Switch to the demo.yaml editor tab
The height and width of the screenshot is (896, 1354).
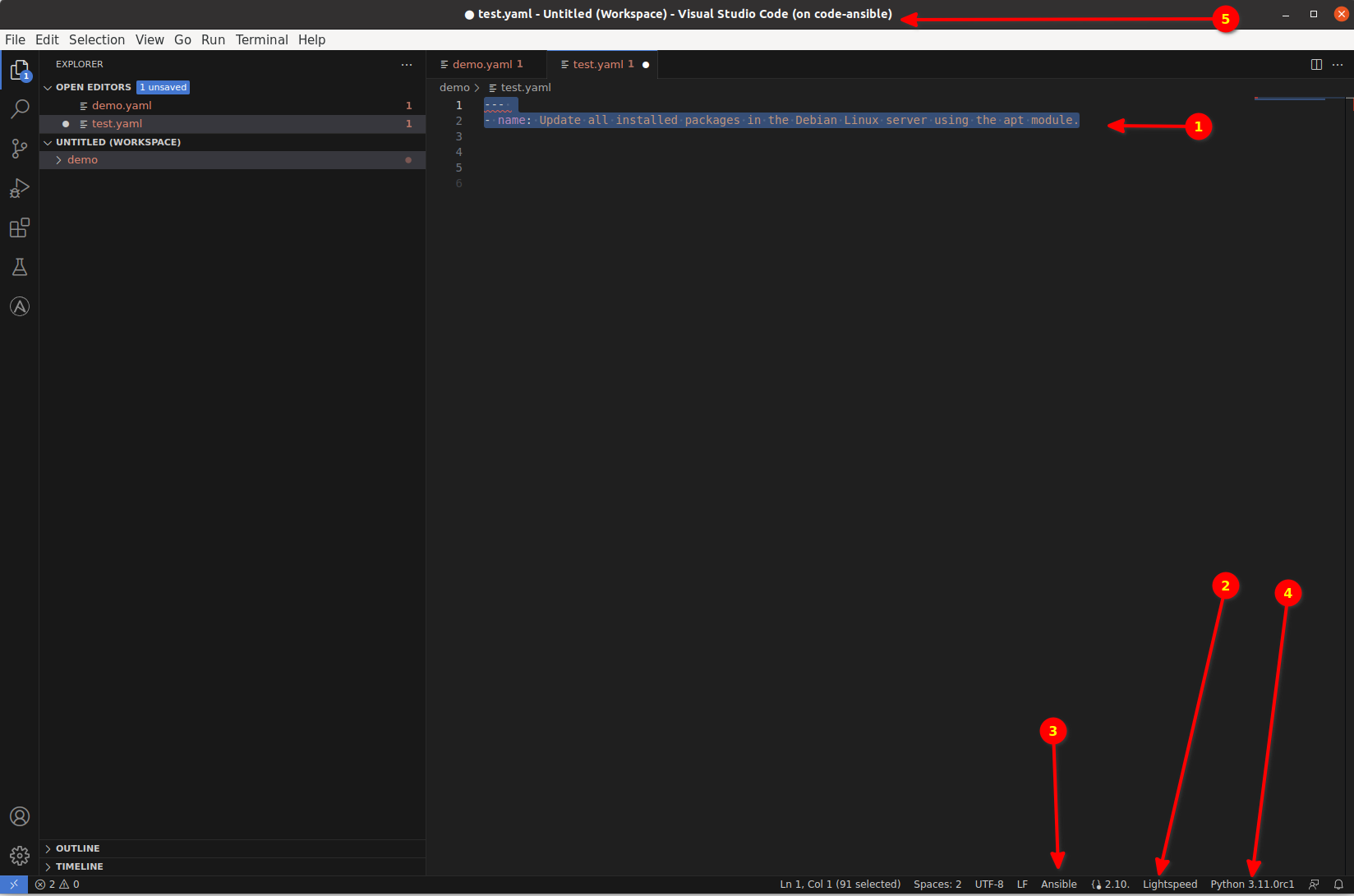[x=482, y=64]
